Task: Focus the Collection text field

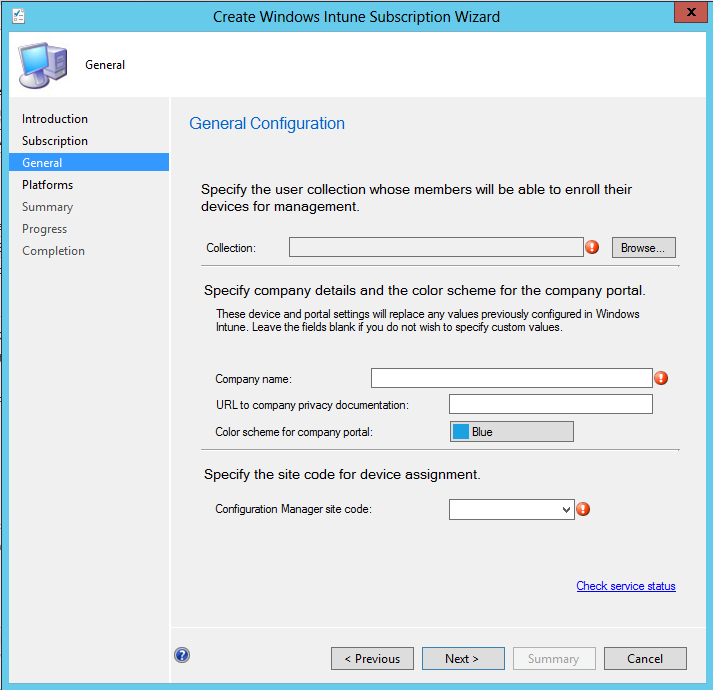Action: point(436,247)
